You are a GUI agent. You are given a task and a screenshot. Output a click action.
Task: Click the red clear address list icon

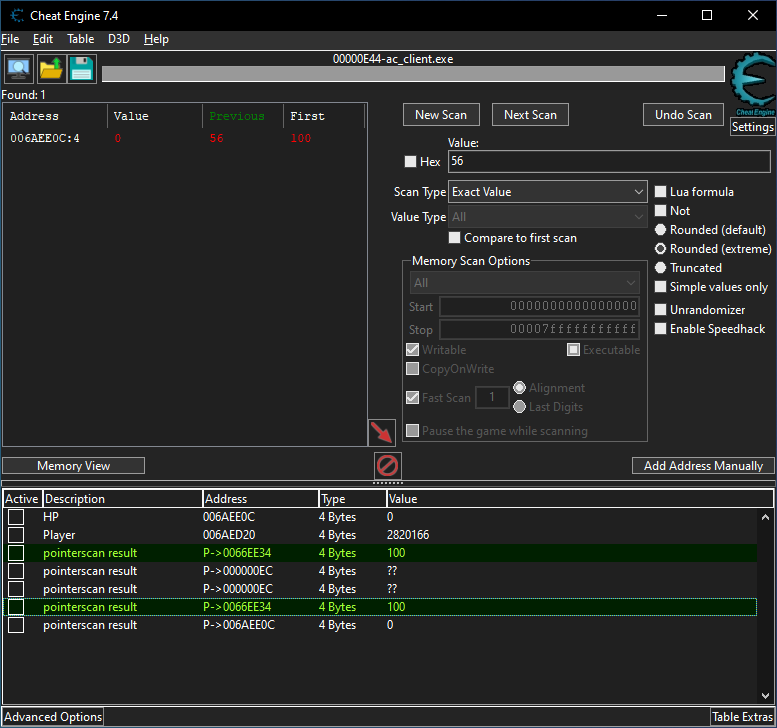tap(387, 465)
